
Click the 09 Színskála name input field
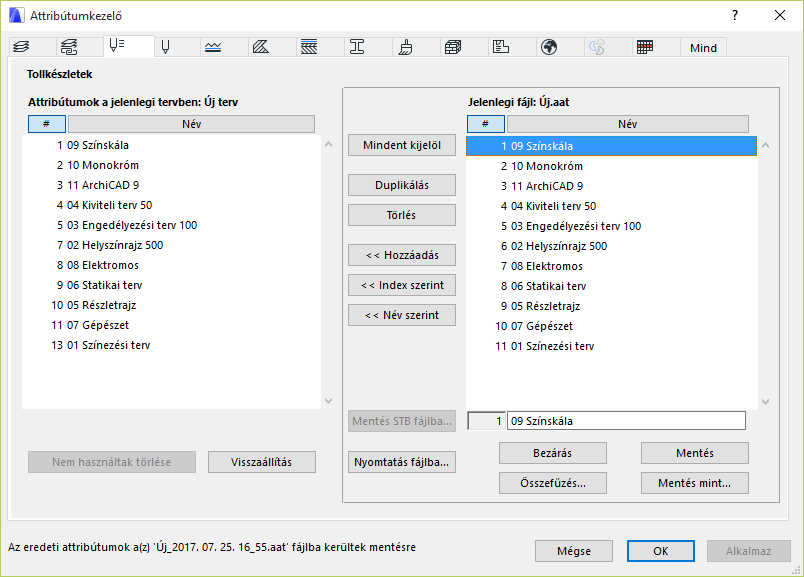point(626,421)
